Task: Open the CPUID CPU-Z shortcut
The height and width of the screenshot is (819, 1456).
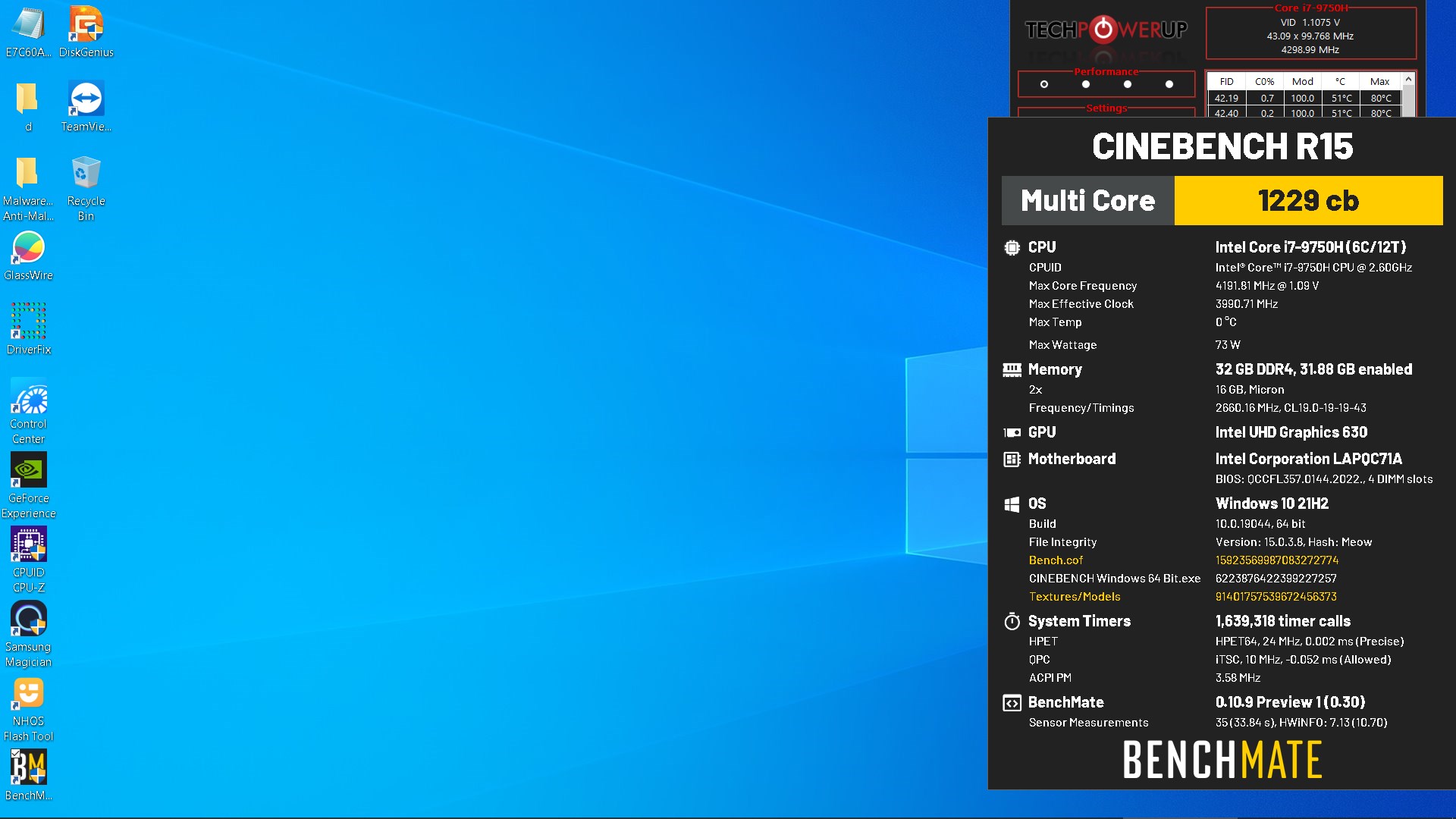Action: (28, 560)
